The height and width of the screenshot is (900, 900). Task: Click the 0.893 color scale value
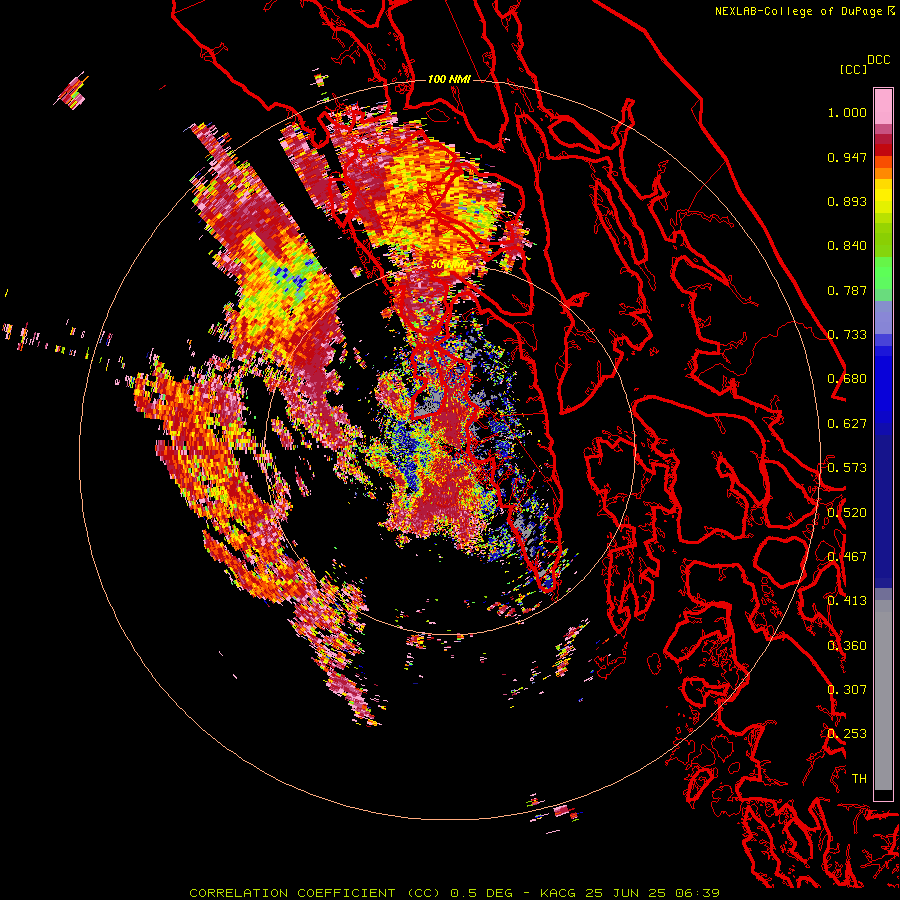847,201
